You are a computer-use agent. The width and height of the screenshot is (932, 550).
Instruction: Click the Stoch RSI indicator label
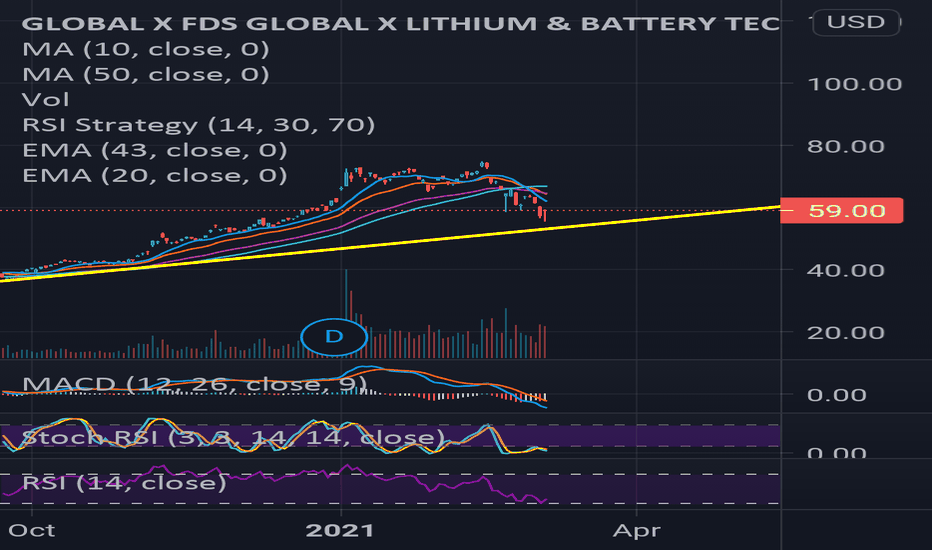pos(233,438)
